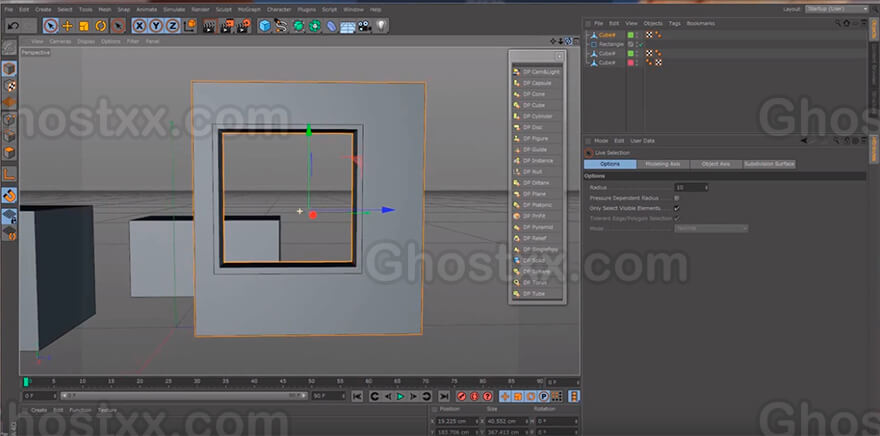Toggle X axis lock
880x436 pixels.
139,26
